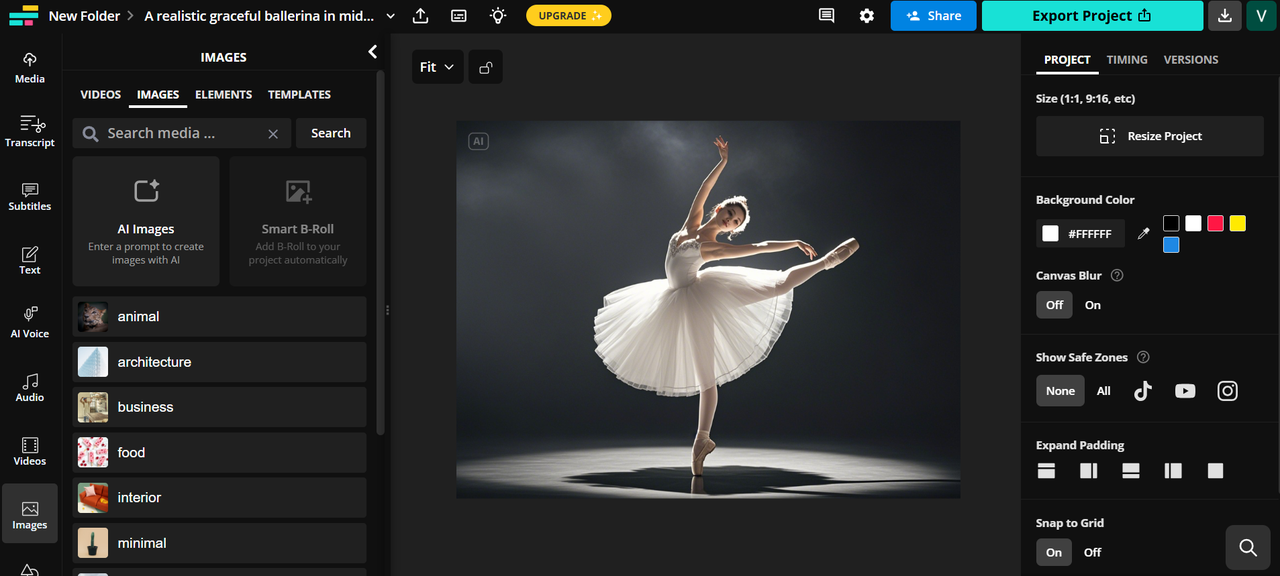The width and height of the screenshot is (1280, 576).
Task: Click the lightbulb tips icon
Action: point(497,16)
